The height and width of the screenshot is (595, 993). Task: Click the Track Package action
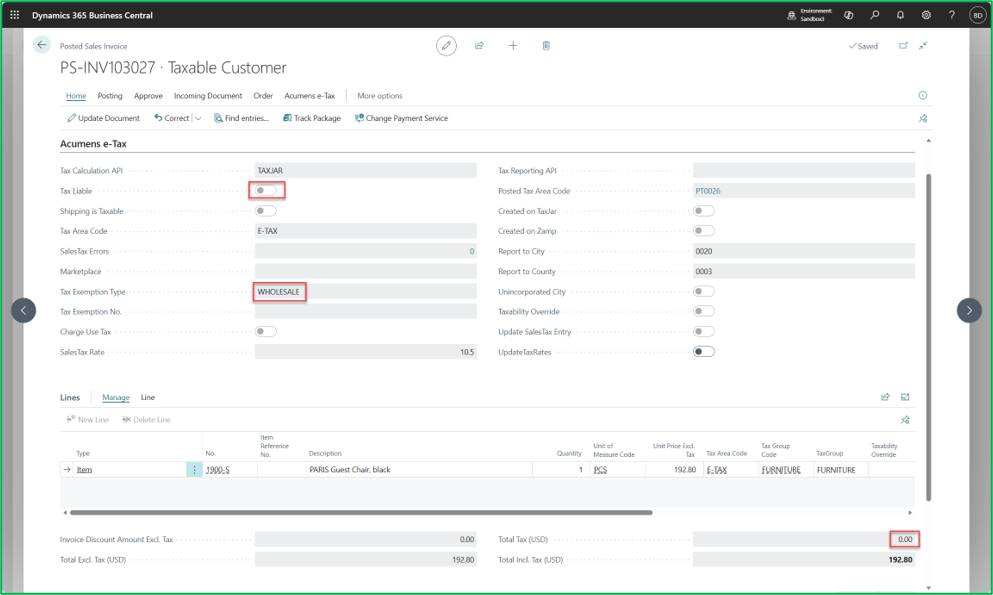pos(312,118)
